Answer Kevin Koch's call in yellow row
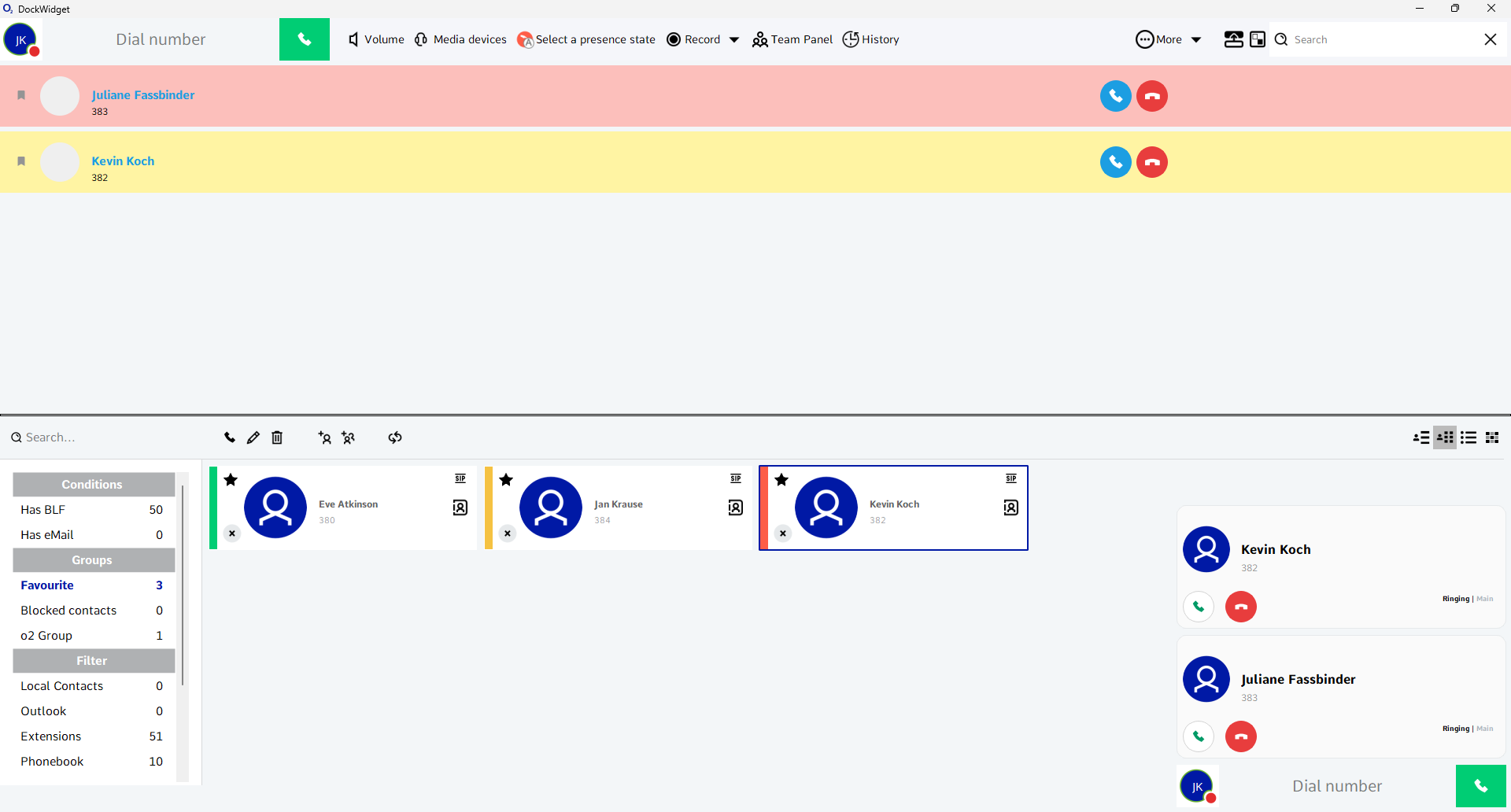This screenshot has width=1511, height=812. click(1115, 162)
